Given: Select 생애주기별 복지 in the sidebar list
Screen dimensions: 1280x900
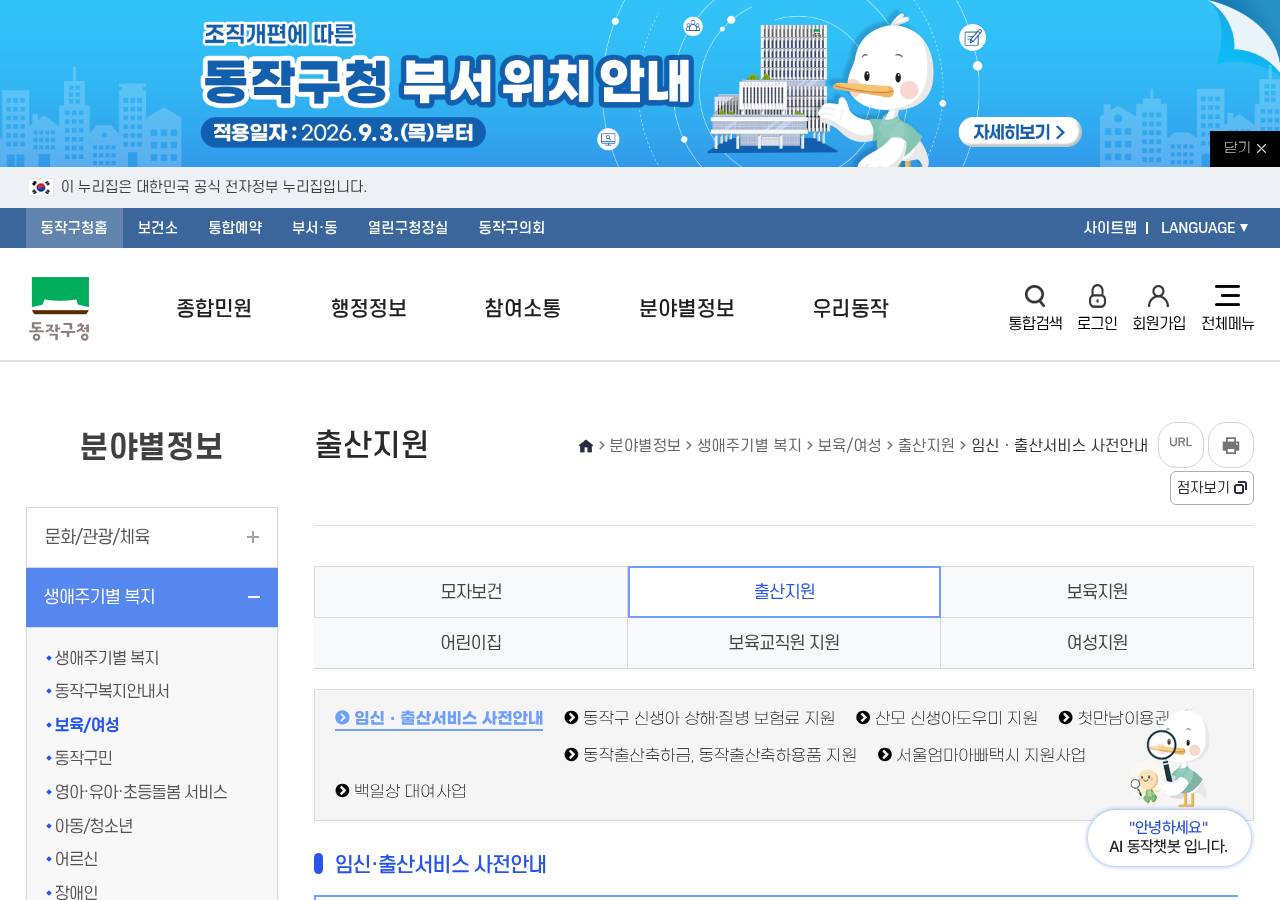Looking at the screenshot, I should [107, 658].
